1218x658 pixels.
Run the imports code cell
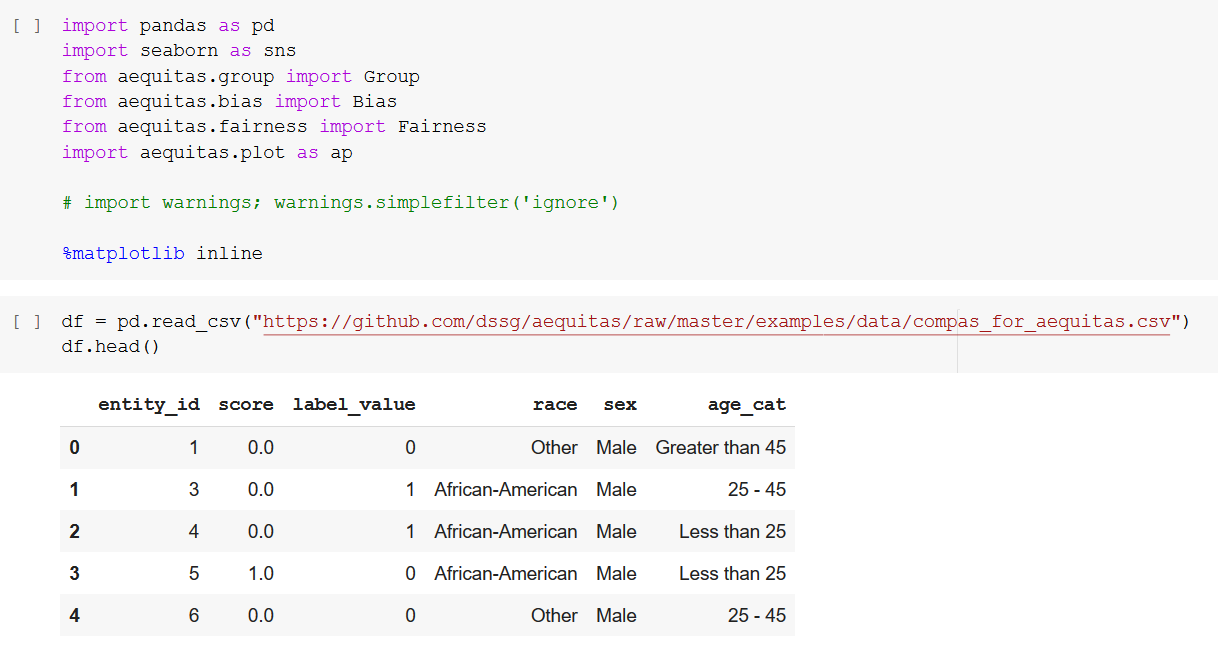[x=26, y=26]
